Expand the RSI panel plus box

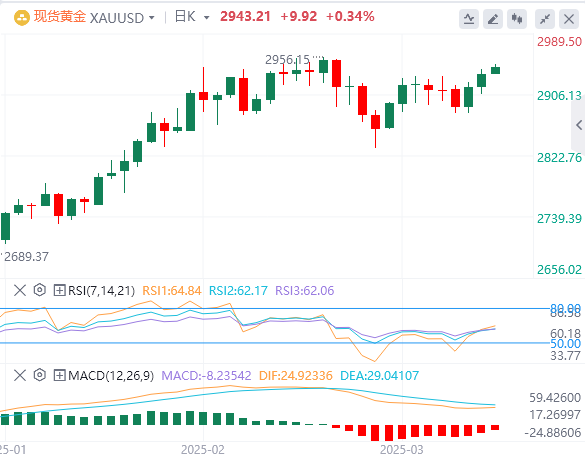pyautogui.click(x=60, y=290)
